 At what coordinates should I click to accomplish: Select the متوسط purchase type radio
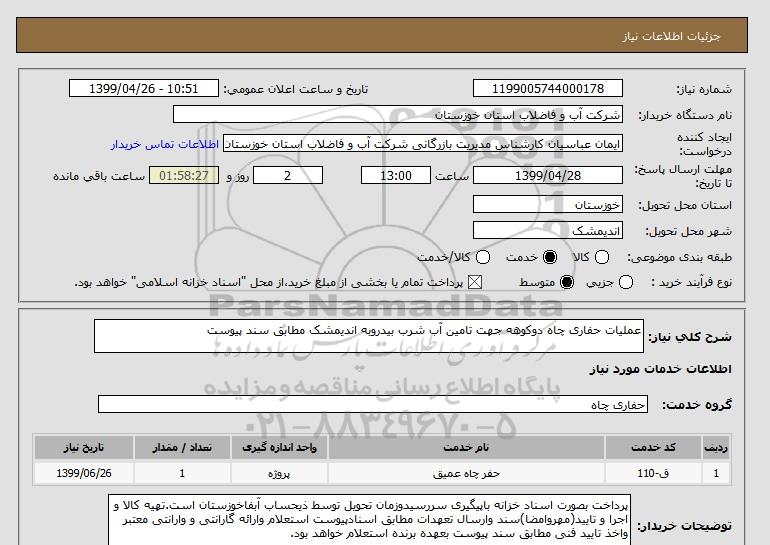click(x=567, y=282)
